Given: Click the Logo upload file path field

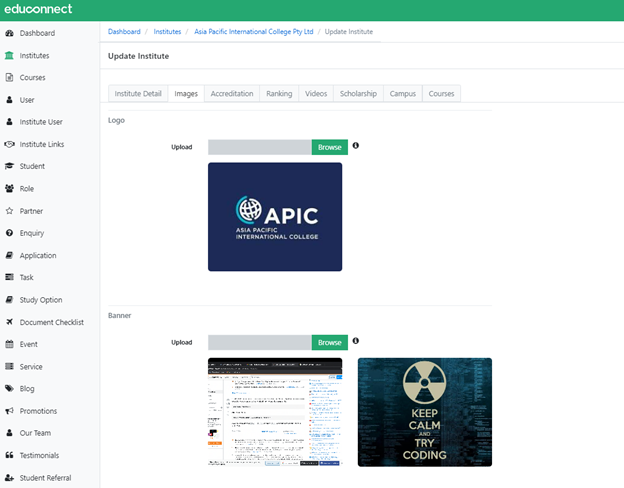Looking at the screenshot, I should 259,147.
